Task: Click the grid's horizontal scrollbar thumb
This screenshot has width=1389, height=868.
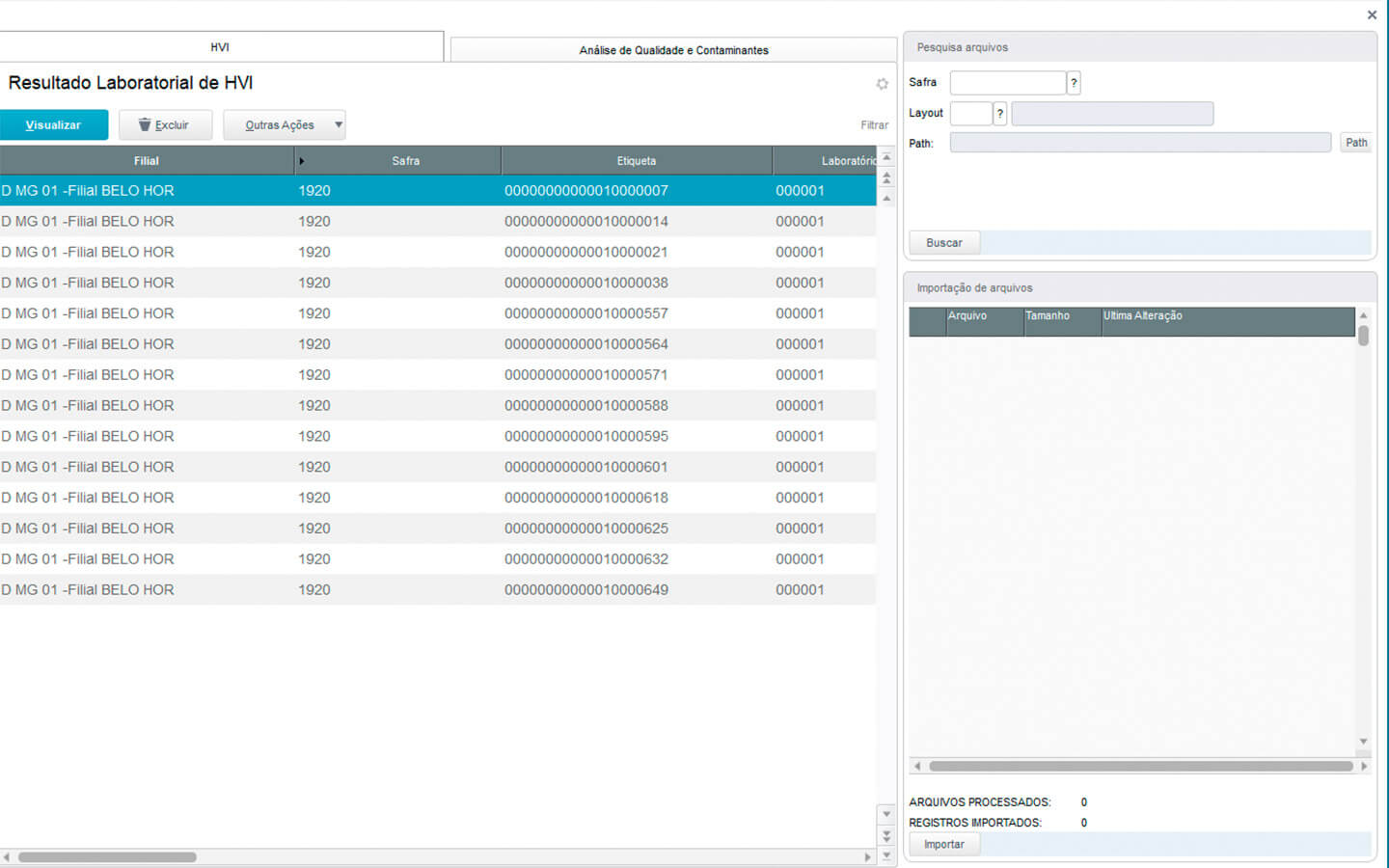Action: click(107, 856)
